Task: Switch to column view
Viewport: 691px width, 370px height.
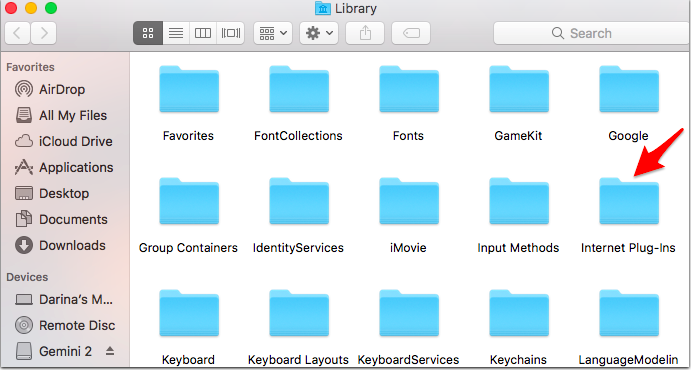Action: point(203,33)
